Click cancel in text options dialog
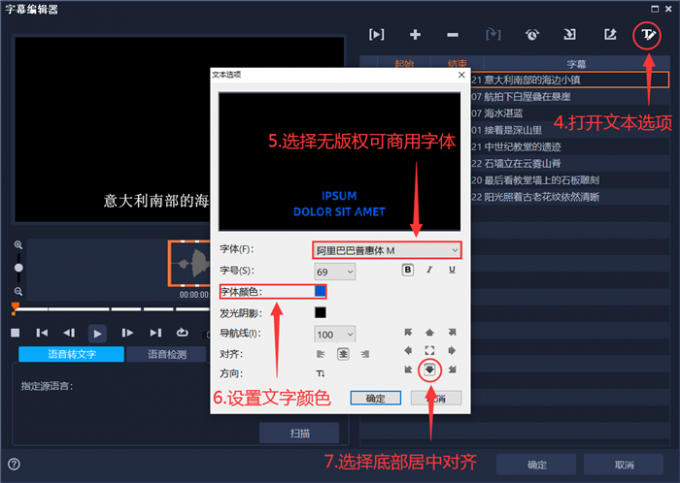The width and height of the screenshot is (680, 483). [x=436, y=398]
